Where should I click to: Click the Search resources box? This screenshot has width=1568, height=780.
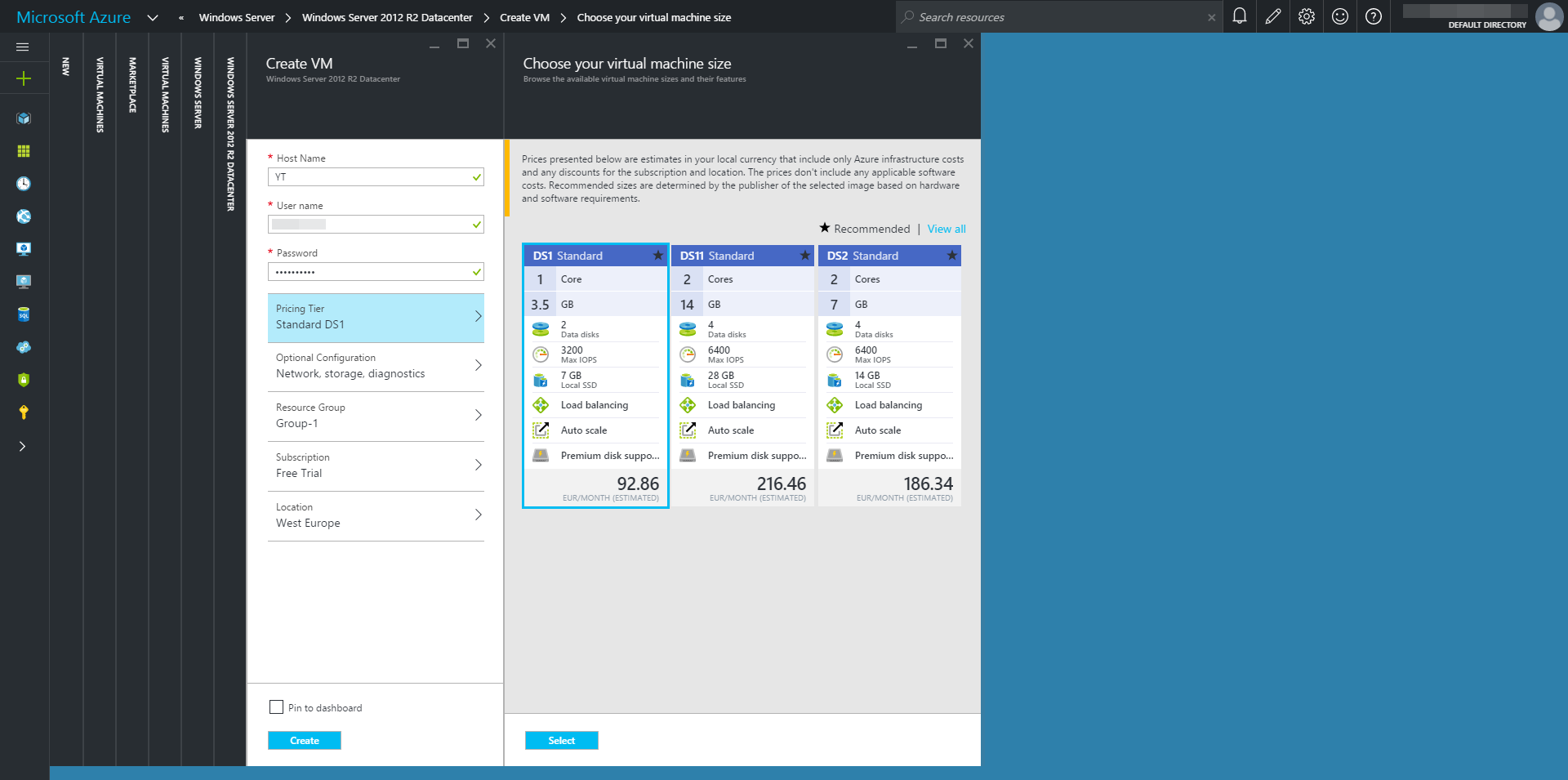(x=1058, y=17)
